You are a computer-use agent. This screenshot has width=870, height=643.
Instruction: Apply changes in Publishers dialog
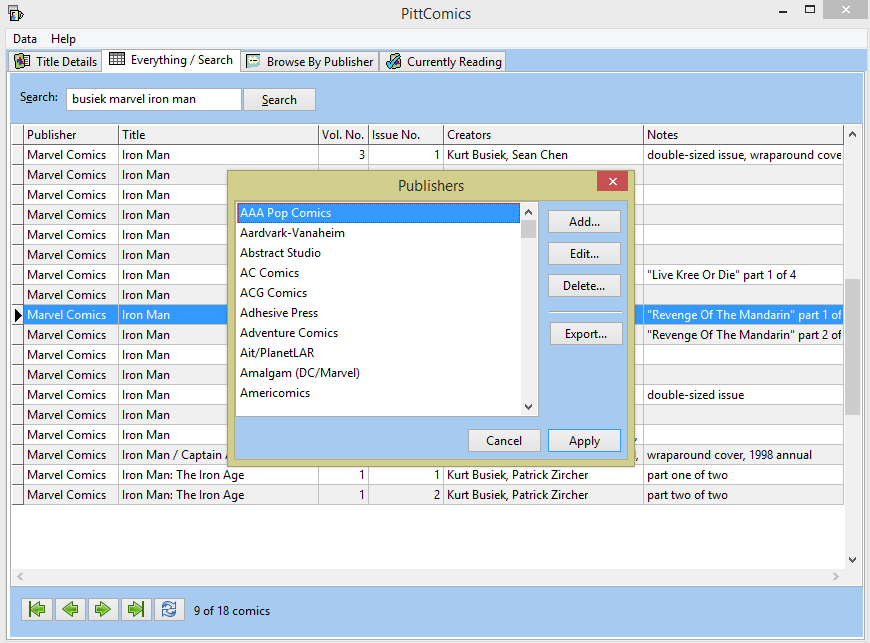click(x=584, y=441)
